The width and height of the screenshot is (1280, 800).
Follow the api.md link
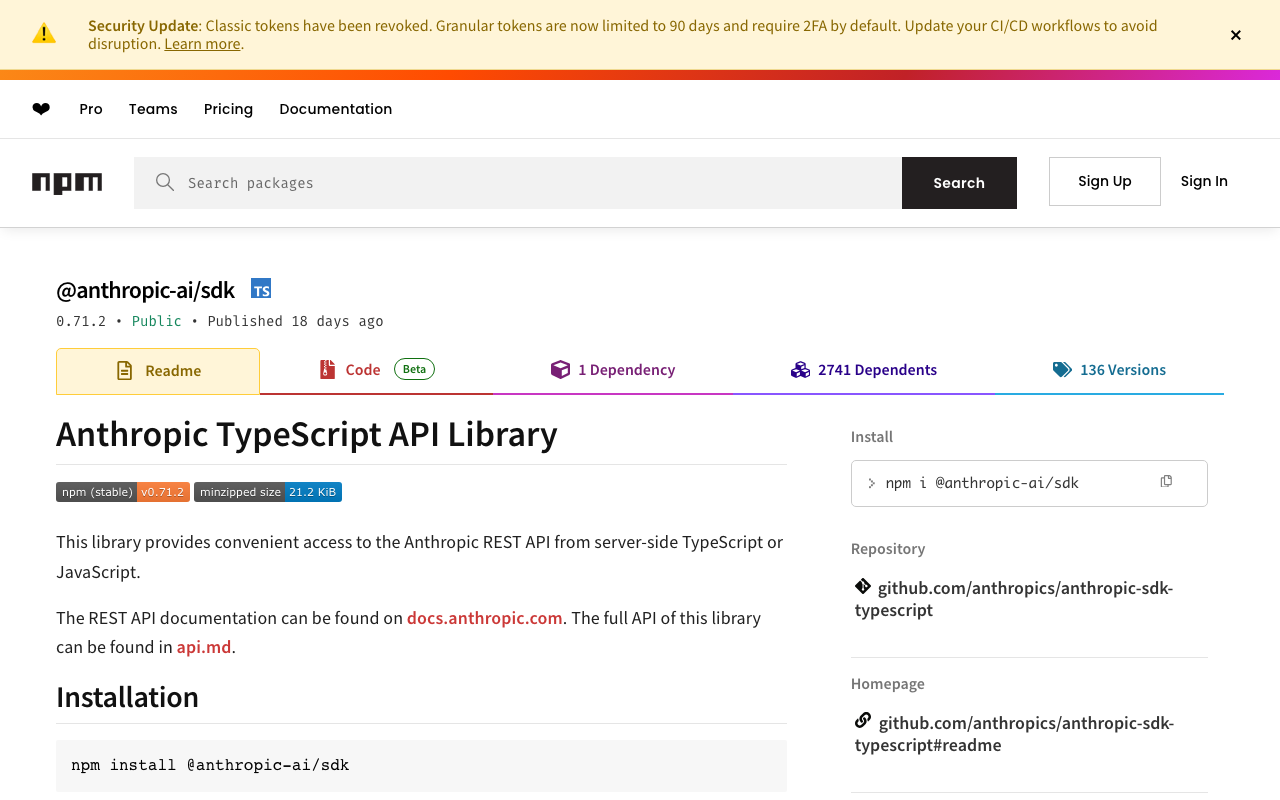coord(204,647)
